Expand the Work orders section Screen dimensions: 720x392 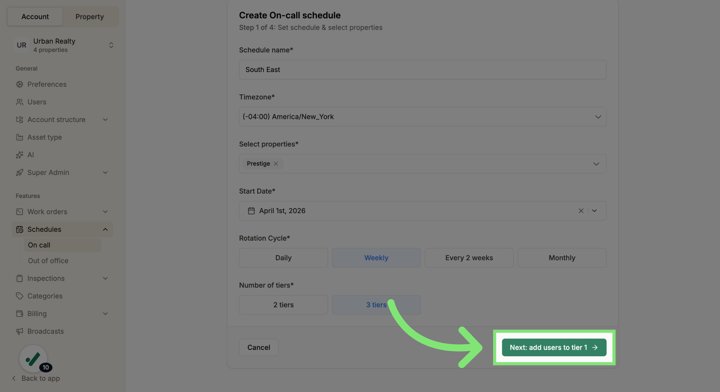[105, 212]
